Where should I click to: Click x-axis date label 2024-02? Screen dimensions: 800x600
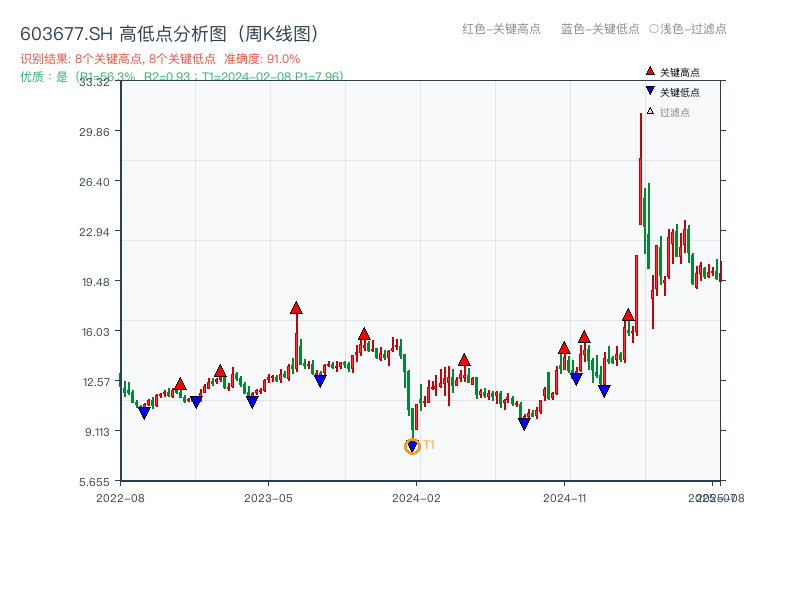pos(416,498)
